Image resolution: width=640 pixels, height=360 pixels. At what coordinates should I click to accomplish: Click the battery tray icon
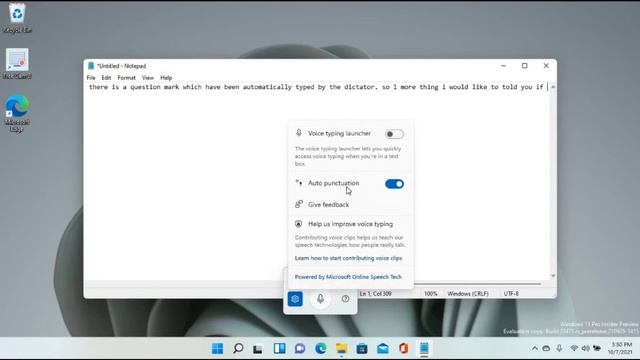tap(597, 348)
